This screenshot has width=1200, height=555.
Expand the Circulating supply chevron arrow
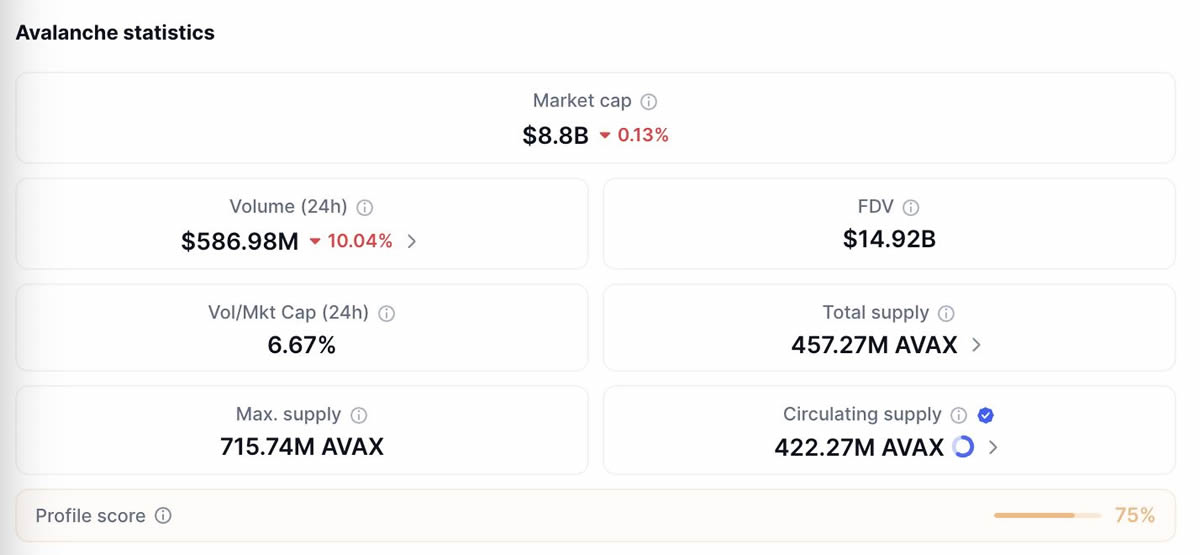tap(993, 447)
